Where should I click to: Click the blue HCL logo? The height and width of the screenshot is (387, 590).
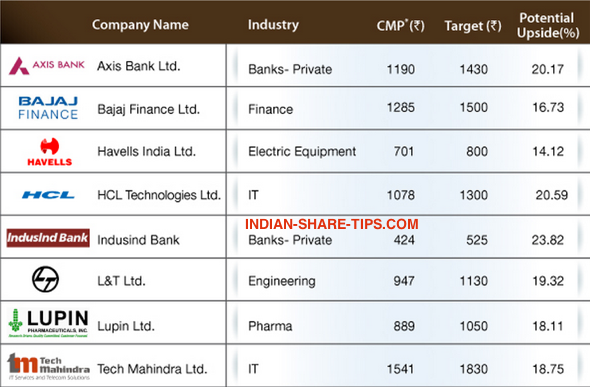coord(48,195)
